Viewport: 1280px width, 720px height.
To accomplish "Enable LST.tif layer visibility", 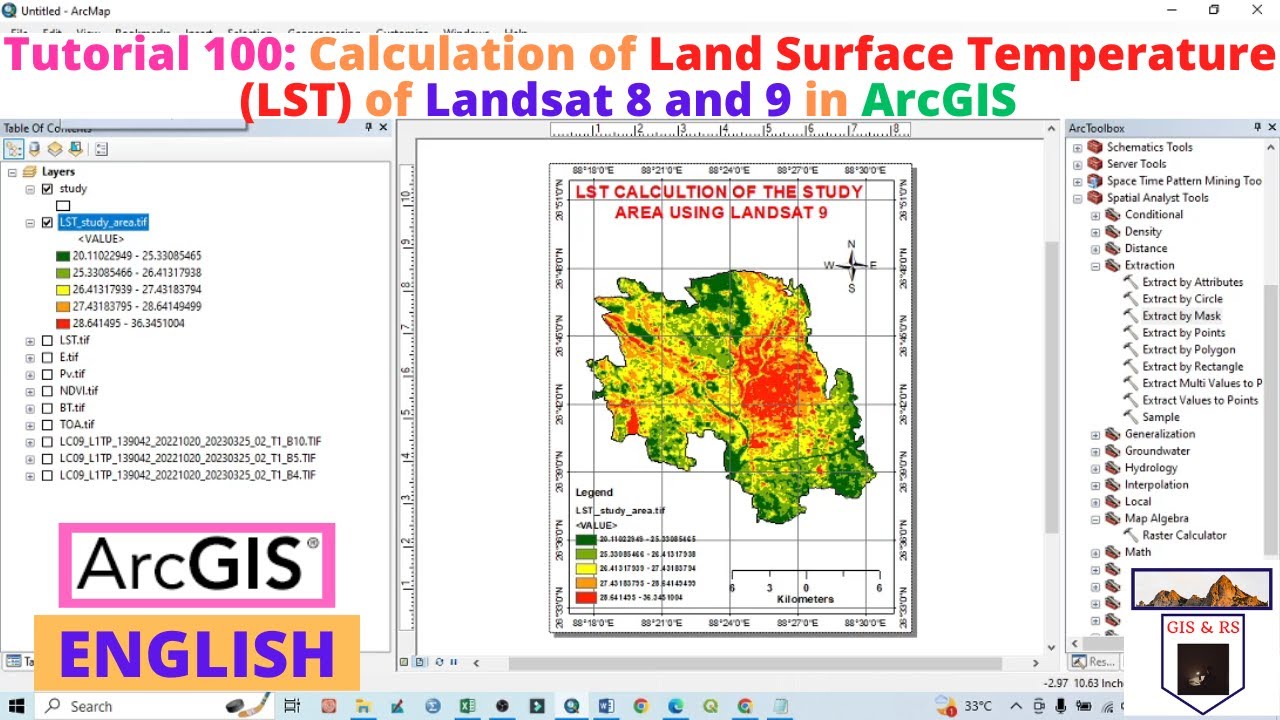I will (x=47, y=341).
